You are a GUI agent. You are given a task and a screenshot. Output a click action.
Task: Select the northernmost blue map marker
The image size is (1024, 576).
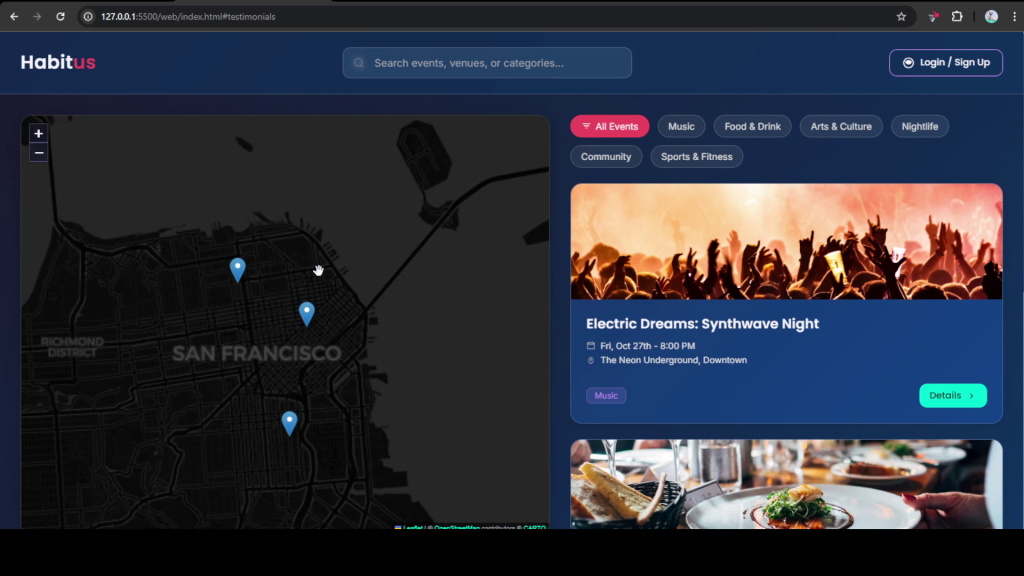point(238,269)
